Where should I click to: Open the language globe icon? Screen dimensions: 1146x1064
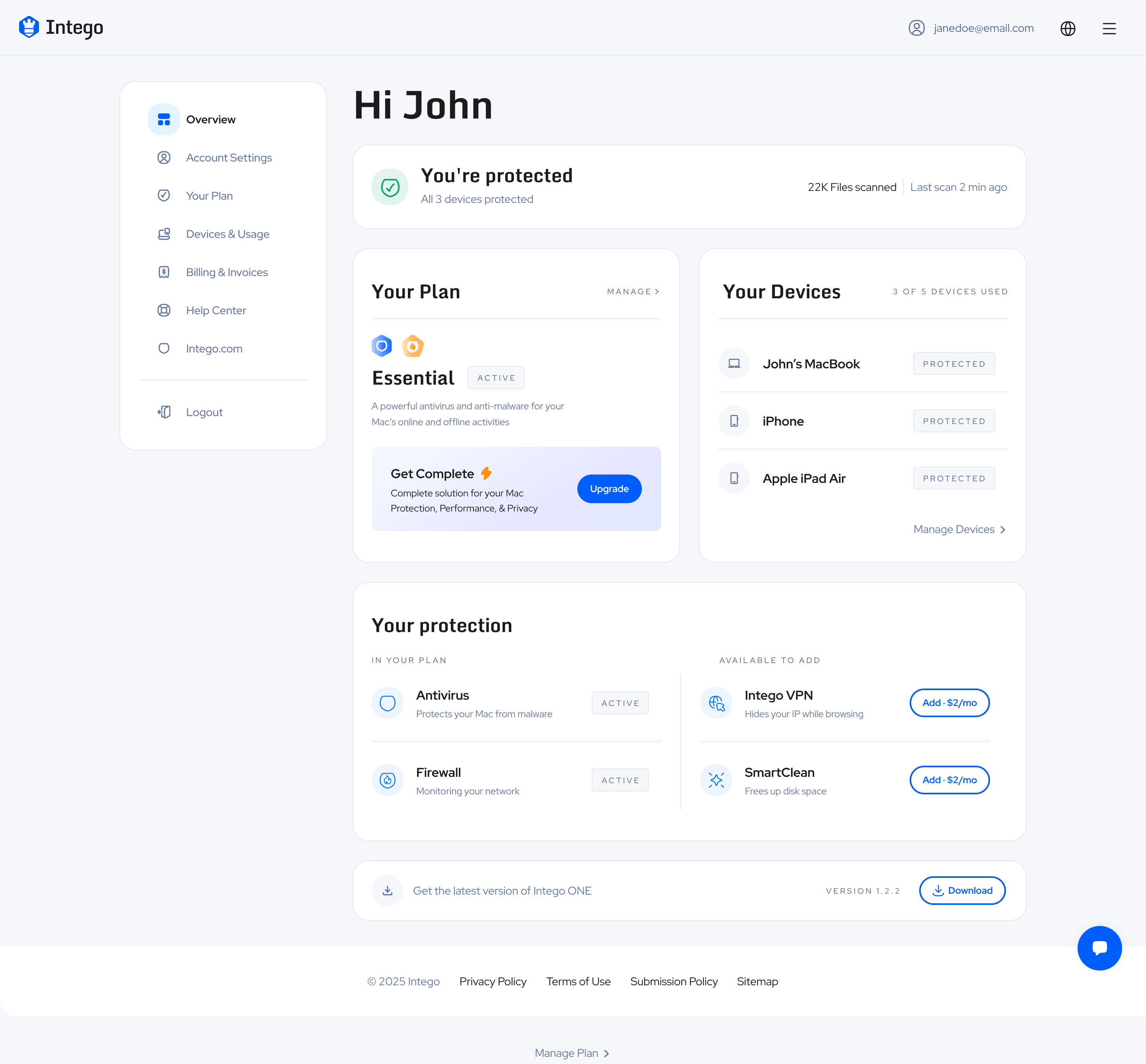coord(1068,28)
